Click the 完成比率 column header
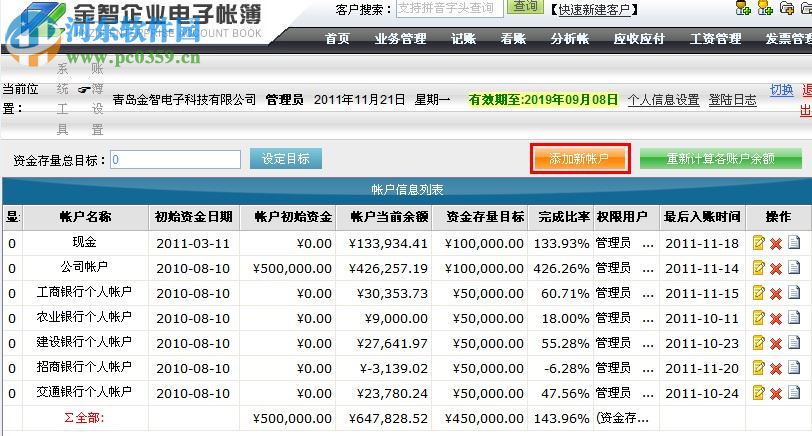This screenshot has height=436, width=812. 560,217
